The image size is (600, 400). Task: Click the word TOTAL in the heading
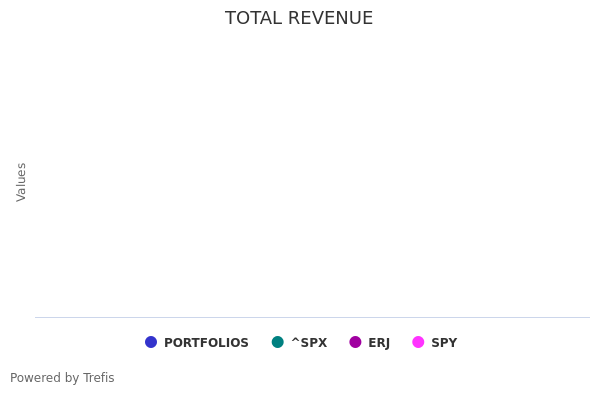tap(252, 19)
